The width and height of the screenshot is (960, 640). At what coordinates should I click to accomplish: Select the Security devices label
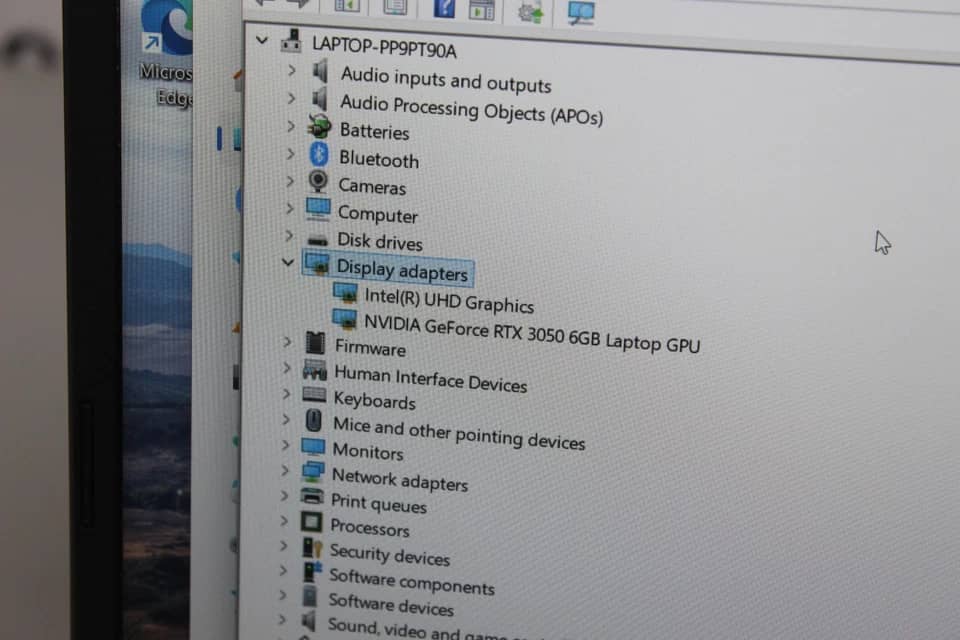coord(390,555)
